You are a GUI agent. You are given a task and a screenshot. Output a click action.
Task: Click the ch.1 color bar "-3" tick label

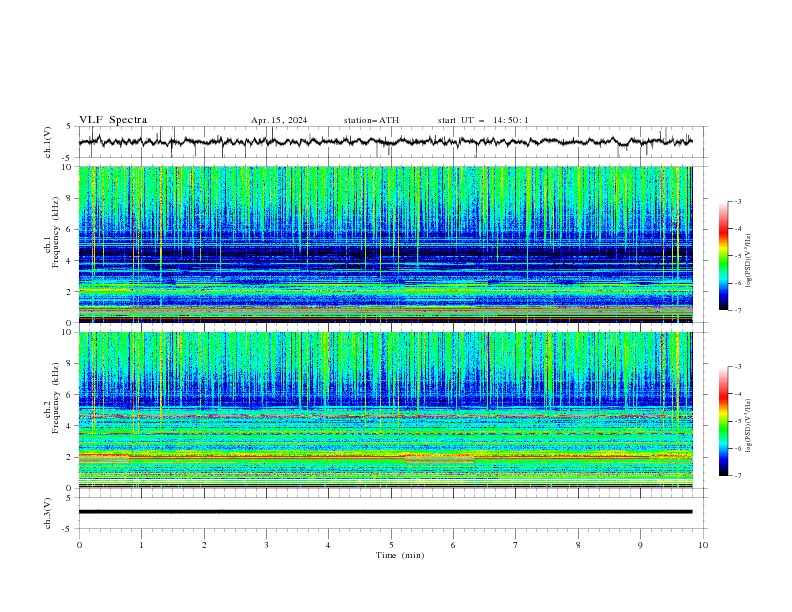[x=737, y=201]
